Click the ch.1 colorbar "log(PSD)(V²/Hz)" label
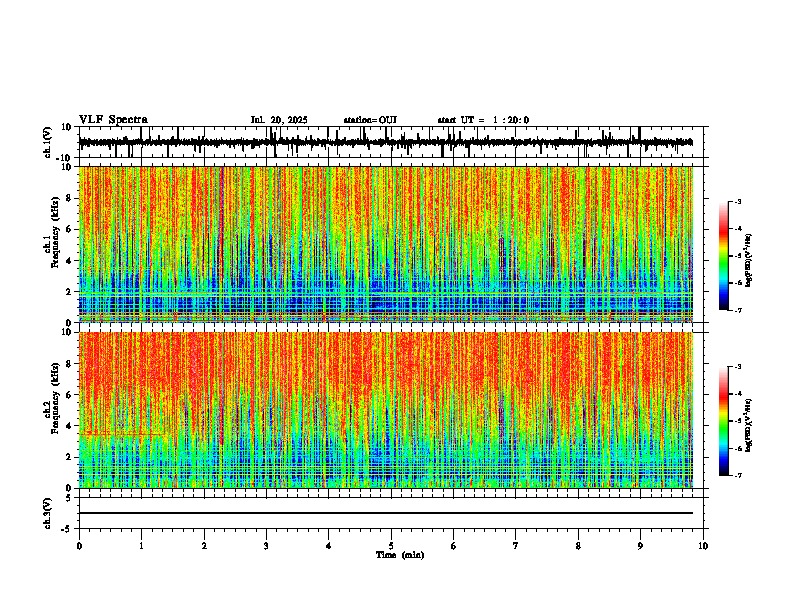 (x=748, y=260)
